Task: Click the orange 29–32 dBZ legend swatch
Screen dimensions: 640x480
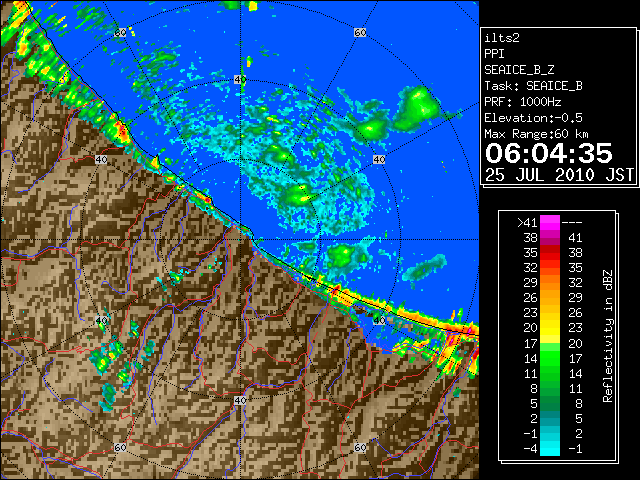Action: [x=550, y=282]
